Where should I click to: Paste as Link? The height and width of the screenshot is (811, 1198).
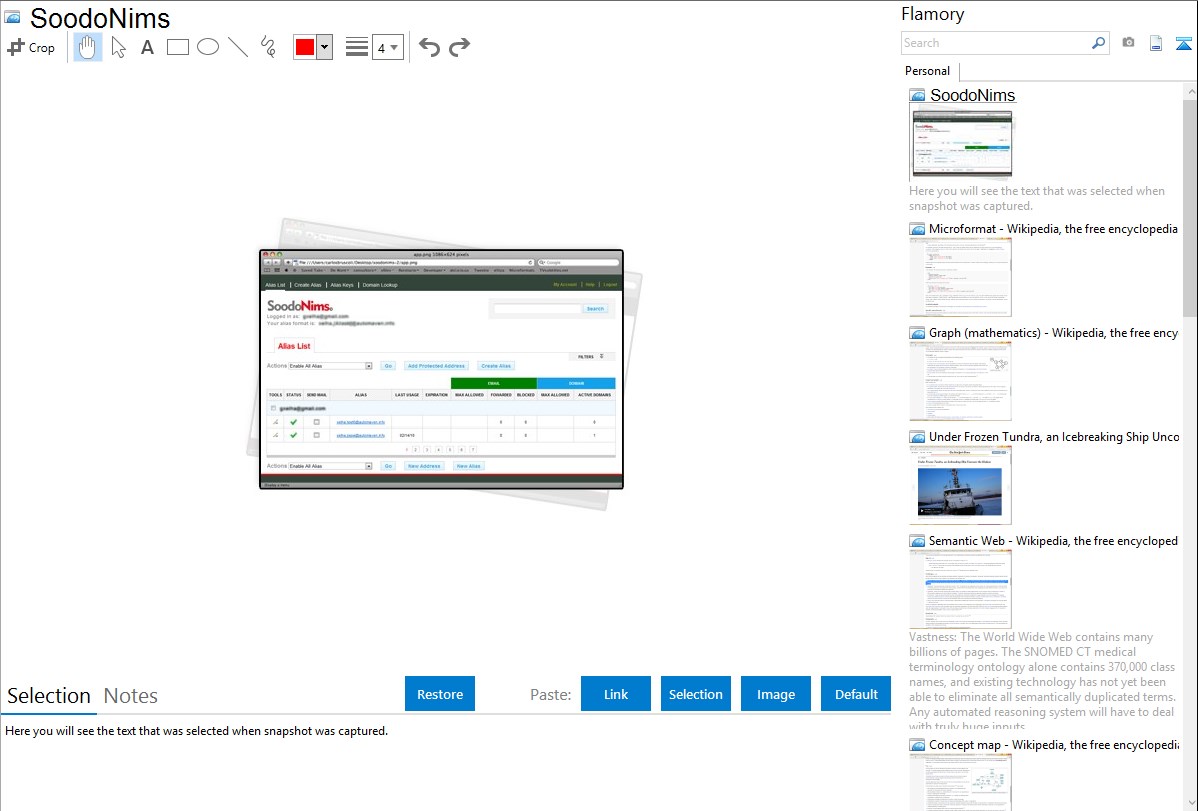click(x=616, y=693)
